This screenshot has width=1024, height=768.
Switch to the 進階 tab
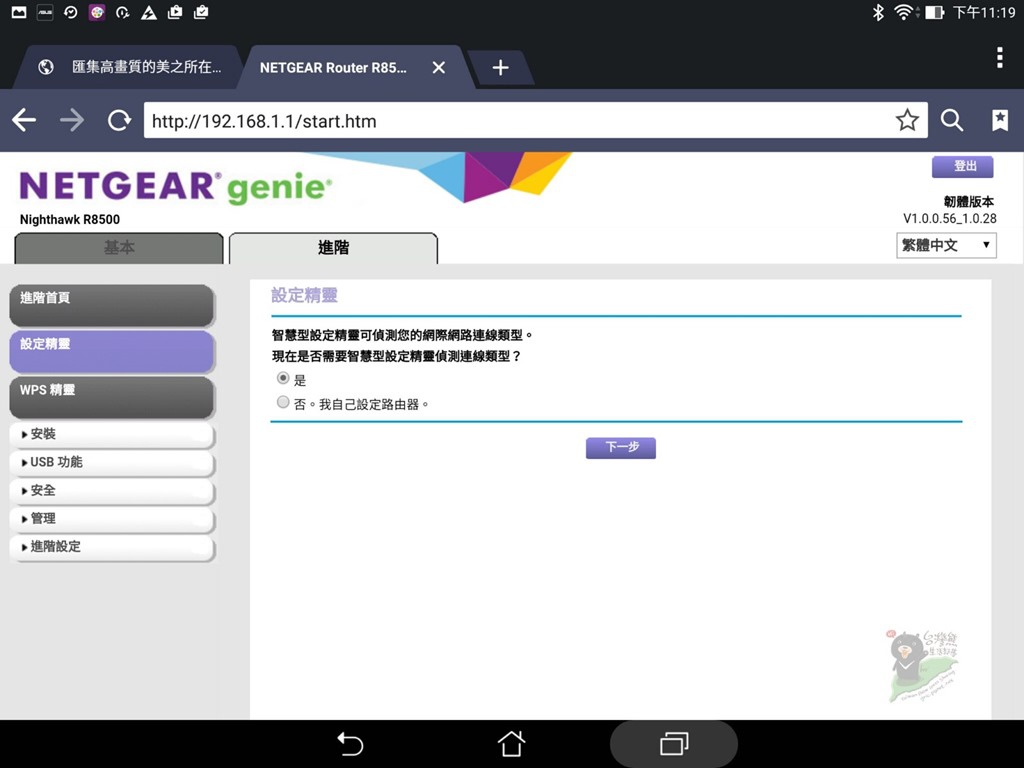[333, 248]
